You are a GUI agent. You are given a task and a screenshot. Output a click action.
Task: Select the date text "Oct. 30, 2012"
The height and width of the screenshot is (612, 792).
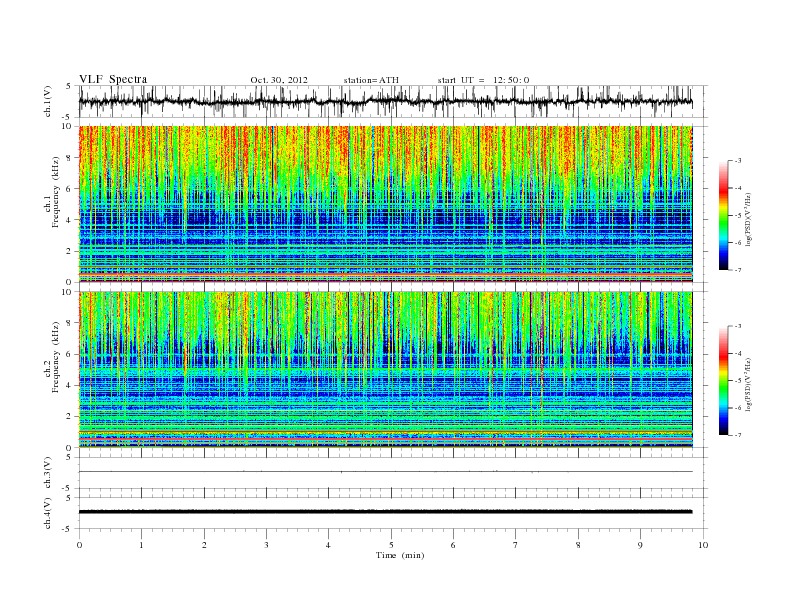click(279, 80)
